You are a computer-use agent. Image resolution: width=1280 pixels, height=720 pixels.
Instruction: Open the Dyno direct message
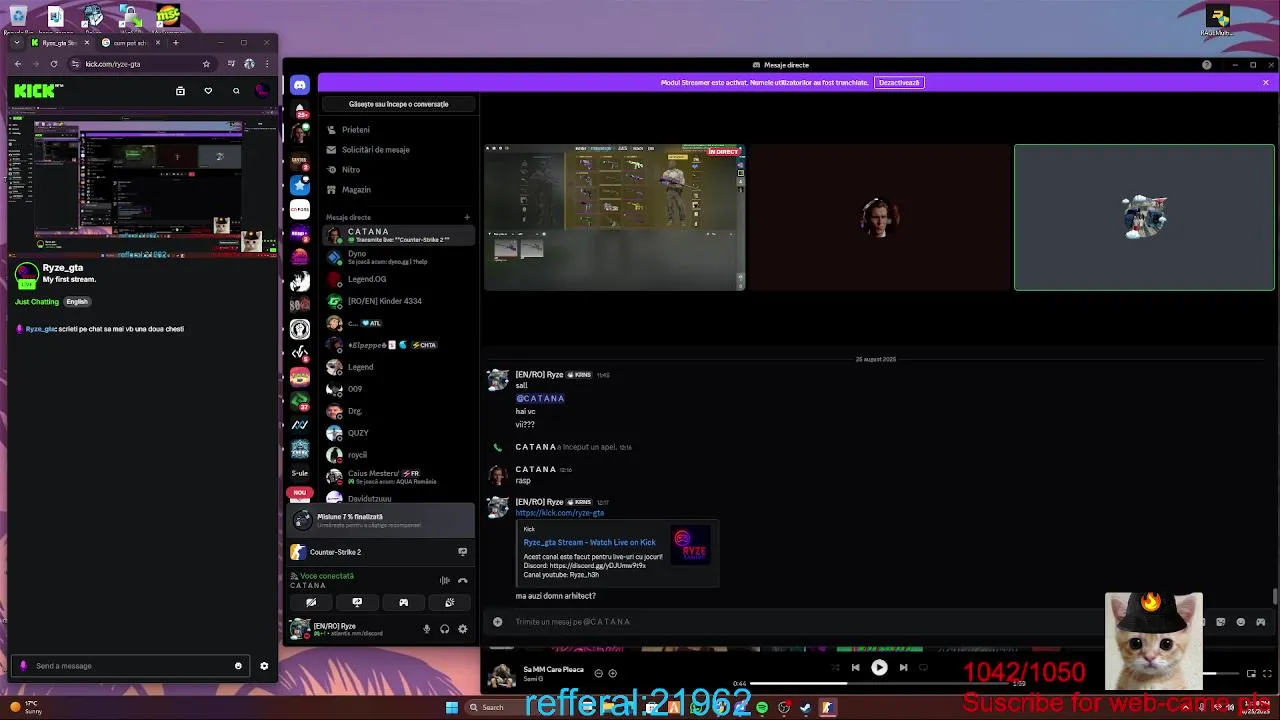coord(397,257)
